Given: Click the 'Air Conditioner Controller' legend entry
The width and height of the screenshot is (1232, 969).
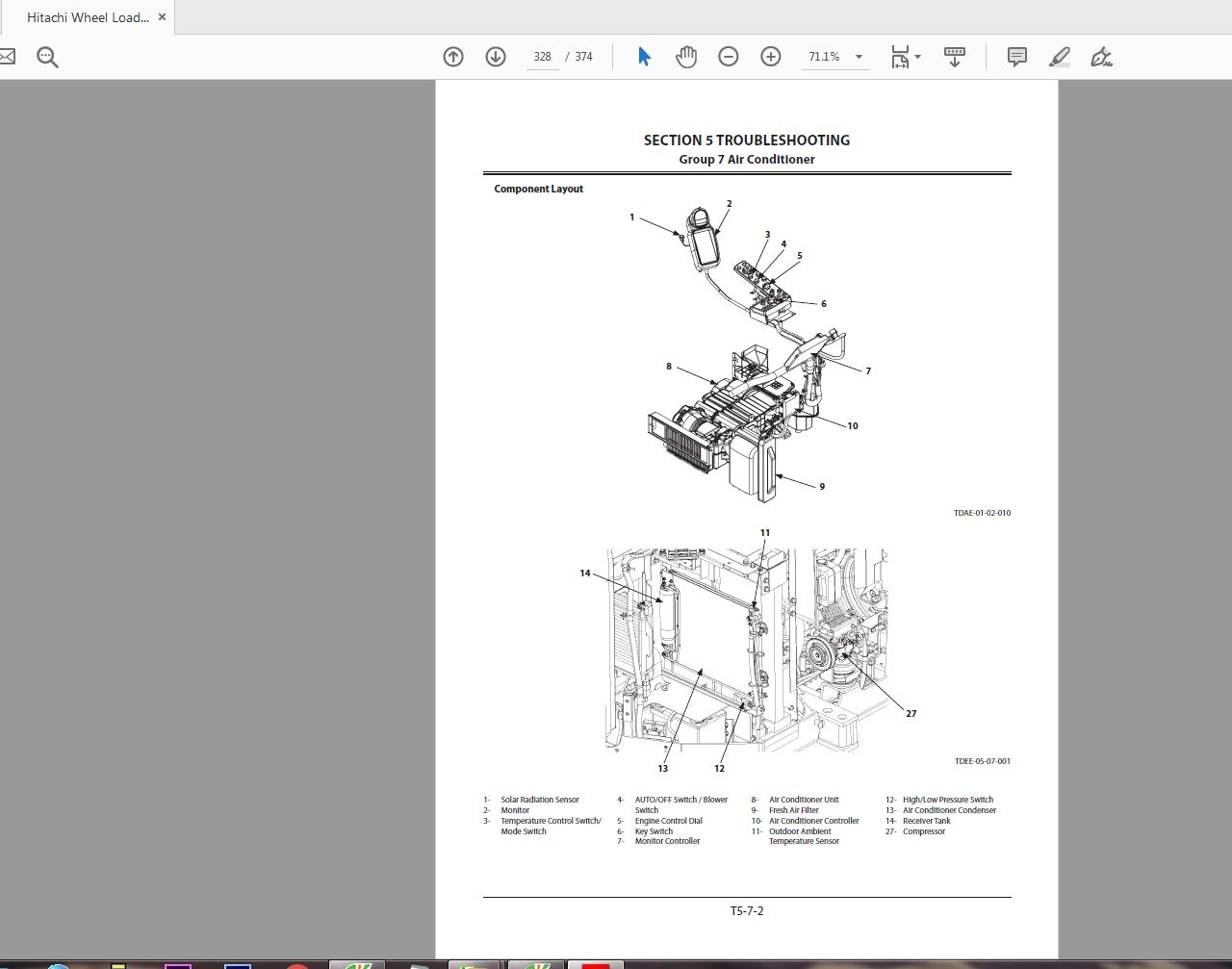Looking at the screenshot, I should pos(814,821).
